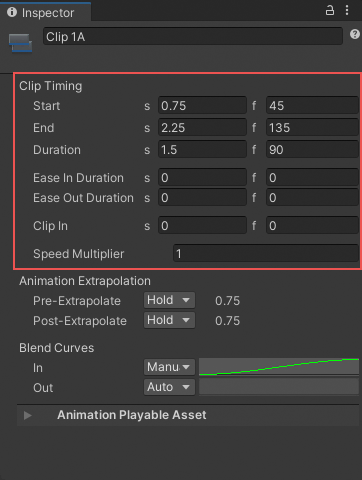Click the Speed Multiplier field
Viewport: 362px width, 480px height.
pos(266,254)
